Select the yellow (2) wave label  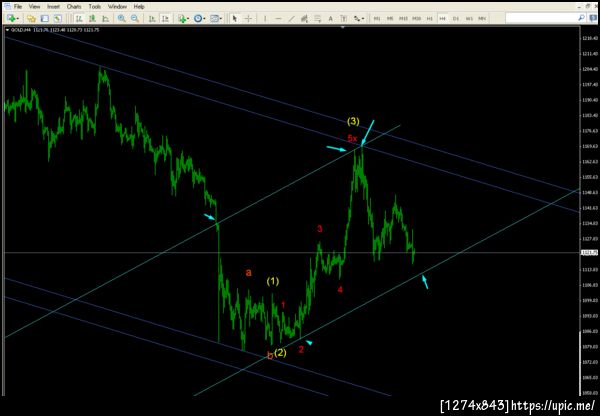(x=280, y=352)
